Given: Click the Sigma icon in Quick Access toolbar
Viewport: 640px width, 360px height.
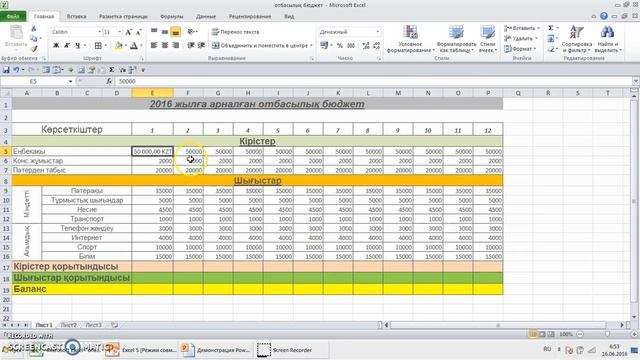Looking at the screenshot, I should pos(111,70).
